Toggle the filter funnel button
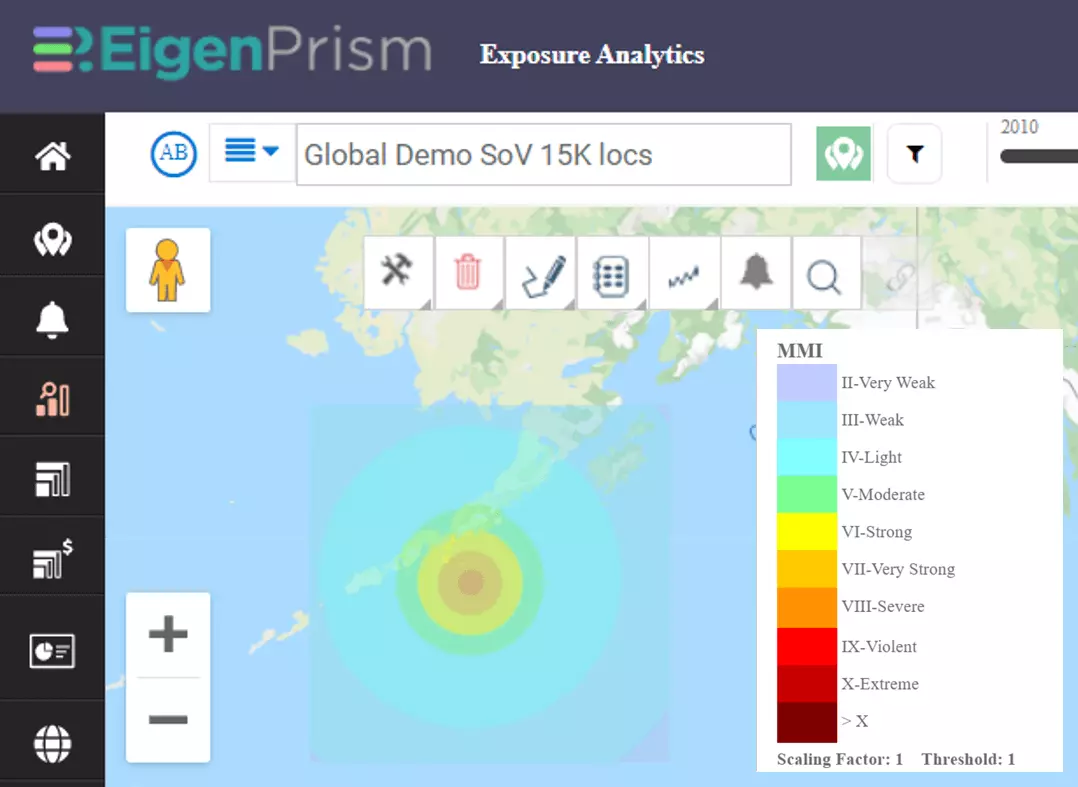This screenshot has height=787, width=1078. pyautogui.click(x=914, y=154)
